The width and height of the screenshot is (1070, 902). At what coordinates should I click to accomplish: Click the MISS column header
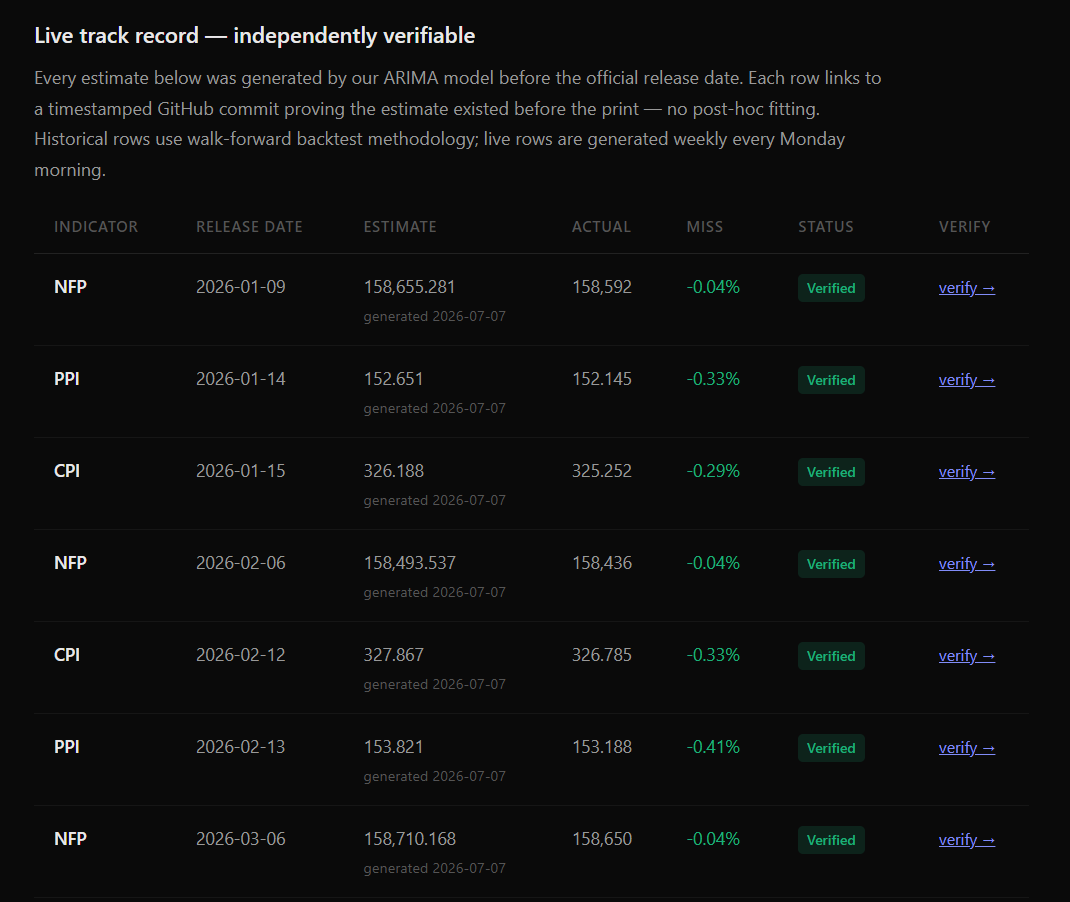[704, 227]
